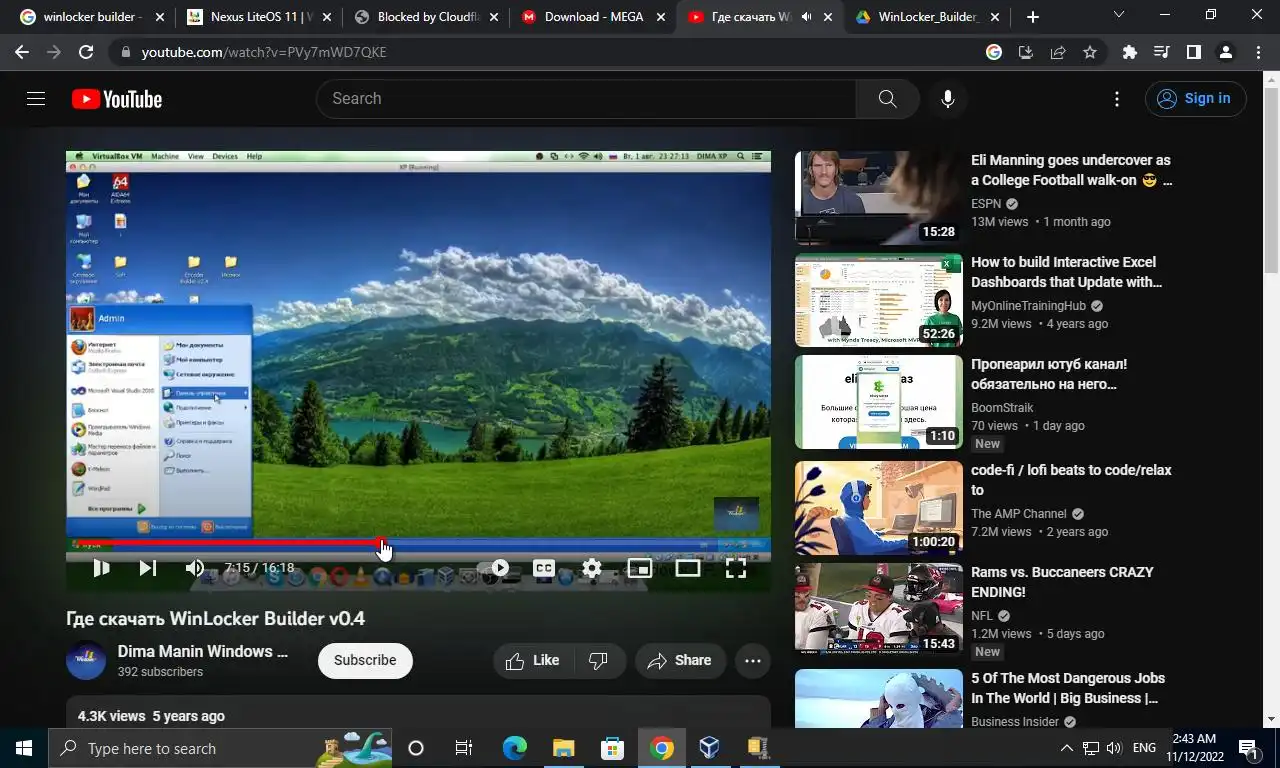
Task: Launch Microsoft Edge from taskbar
Action: 514,748
